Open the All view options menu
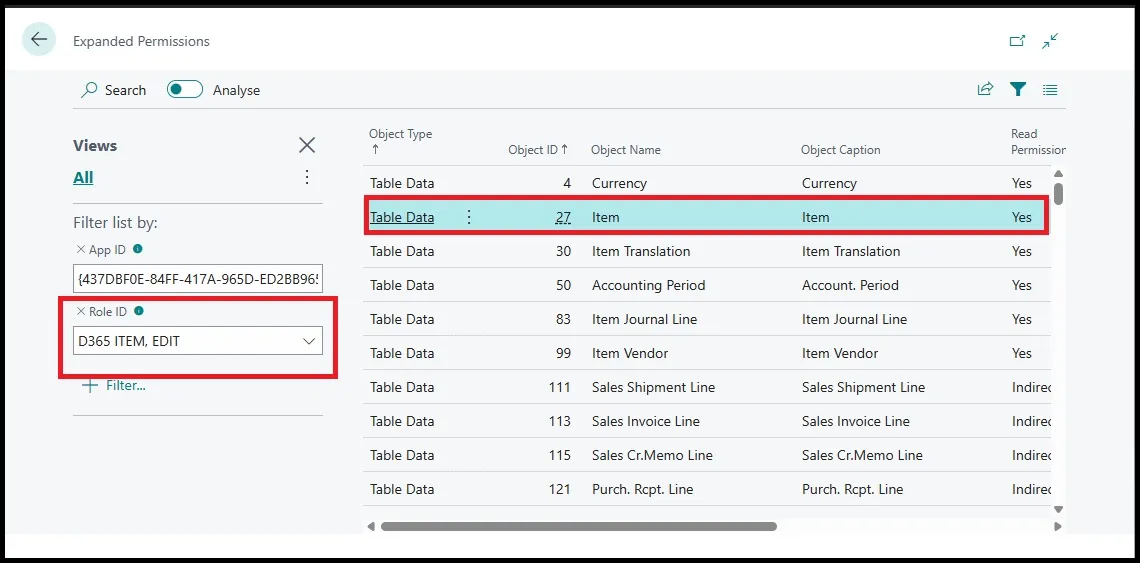This screenshot has width=1140, height=563. [308, 177]
